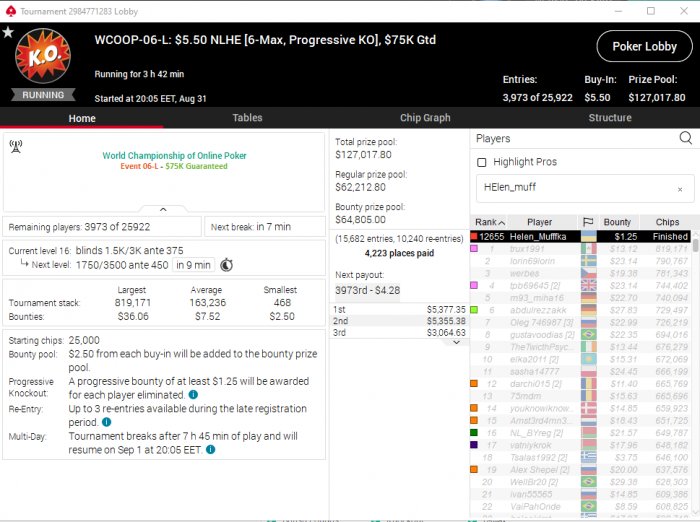Screen dimensions: 700x522
Task: Click the K.O. tournament logo
Action: pos(43,56)
